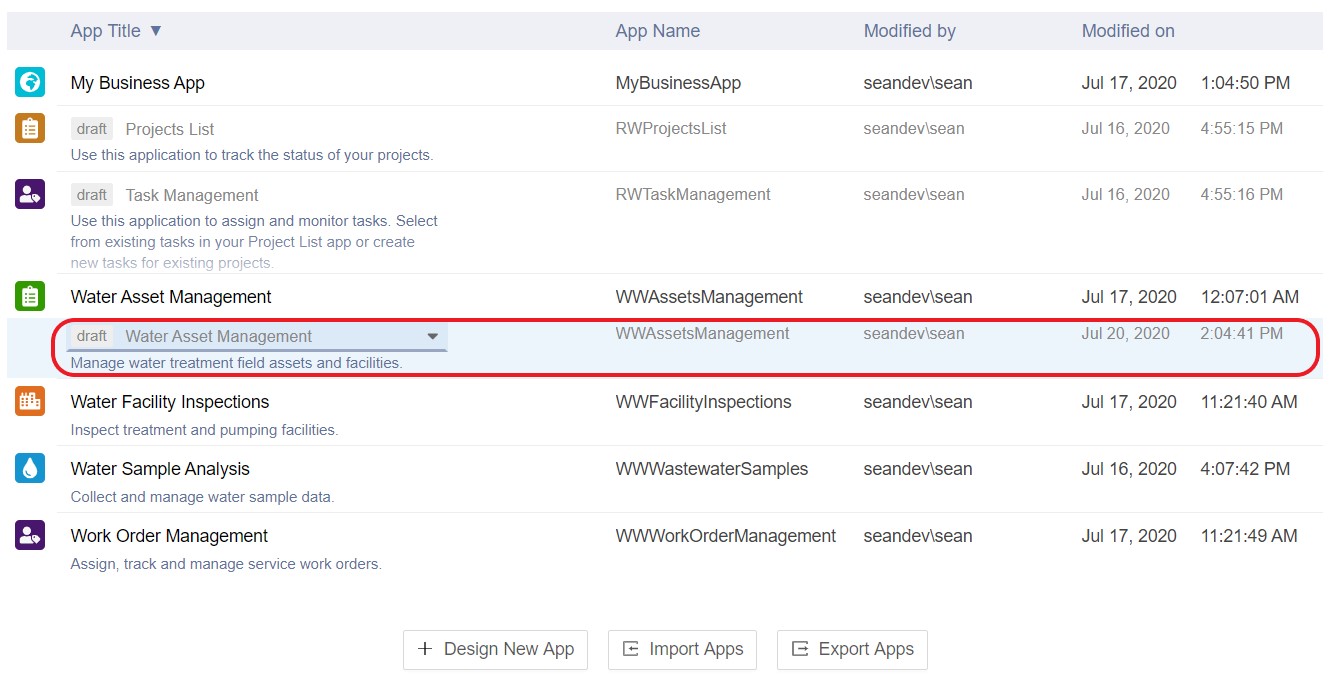Click the purple icon for Work Order Management
The image size is (1330, 683).
coord(30,535)
